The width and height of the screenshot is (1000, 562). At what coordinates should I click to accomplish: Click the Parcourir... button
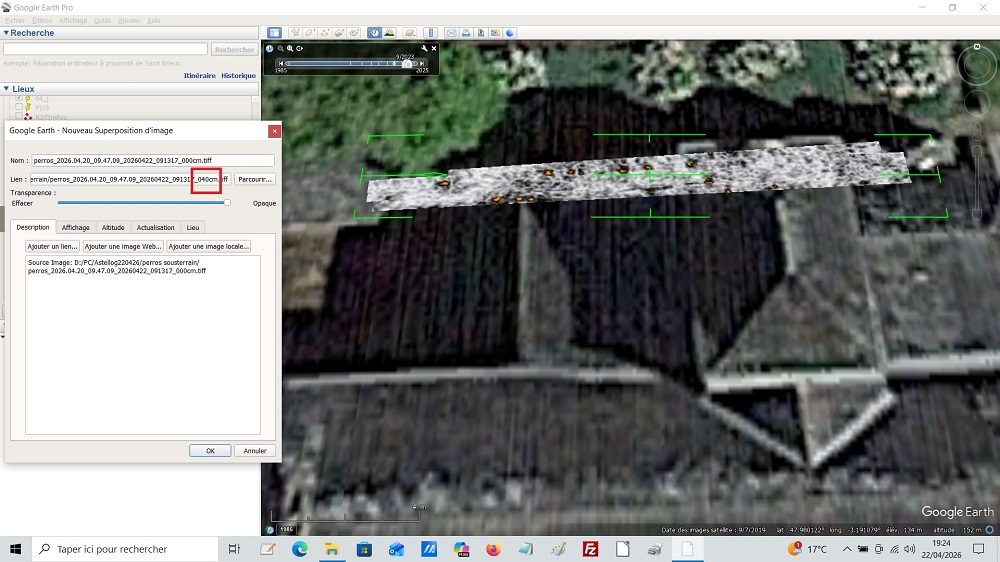coord(255,179)
